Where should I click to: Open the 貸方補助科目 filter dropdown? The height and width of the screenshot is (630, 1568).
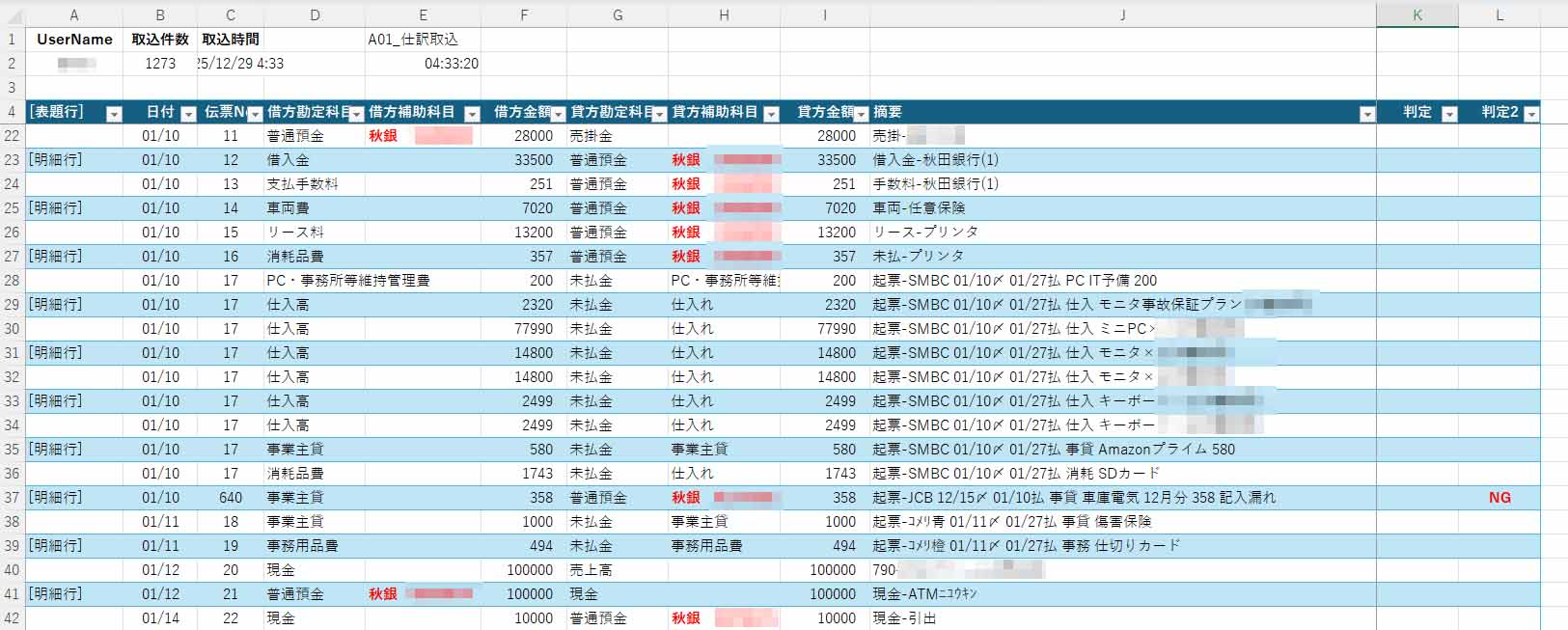(x=771, y=114)
